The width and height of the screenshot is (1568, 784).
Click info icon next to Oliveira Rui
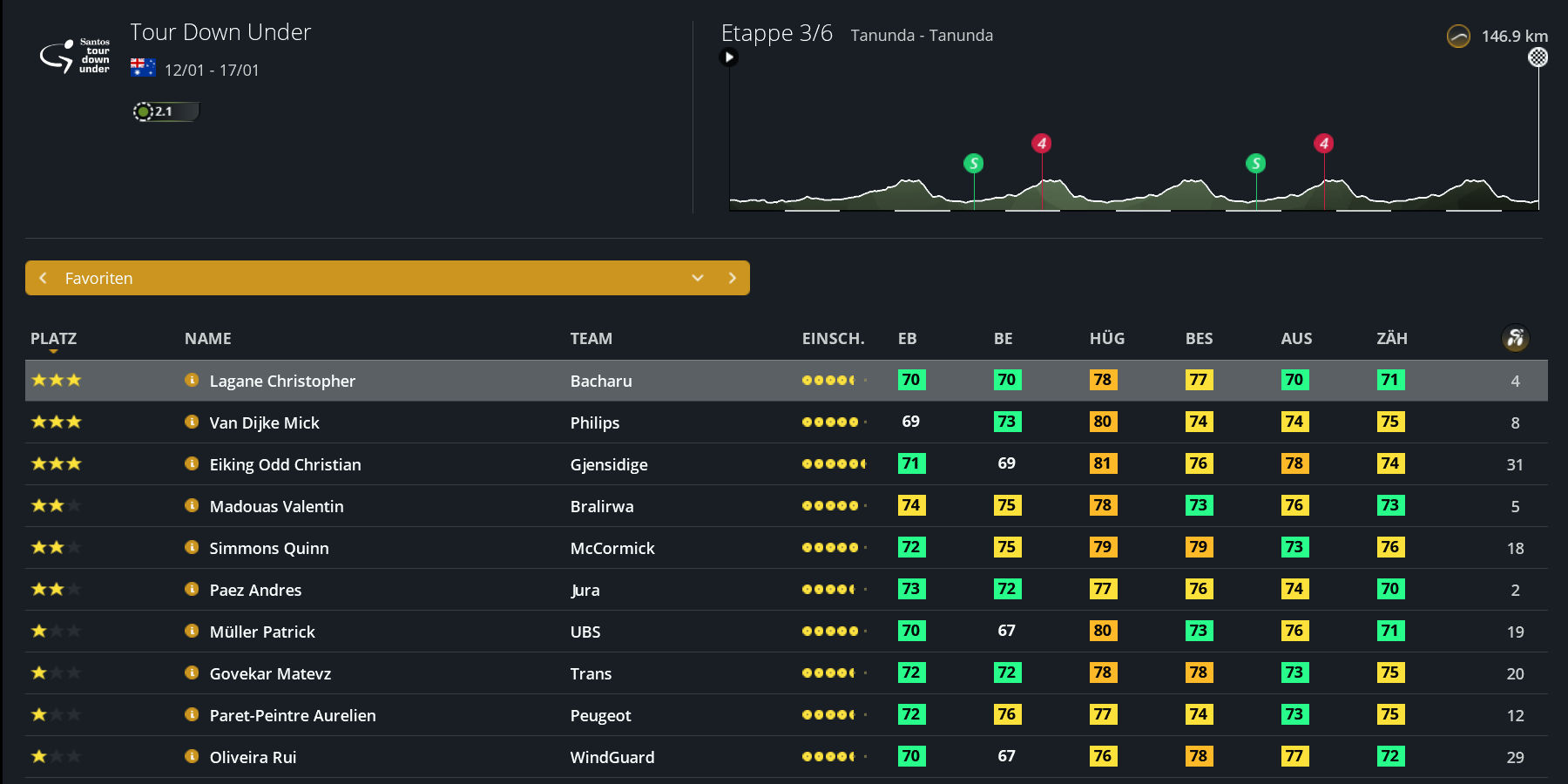coord(192,756)
